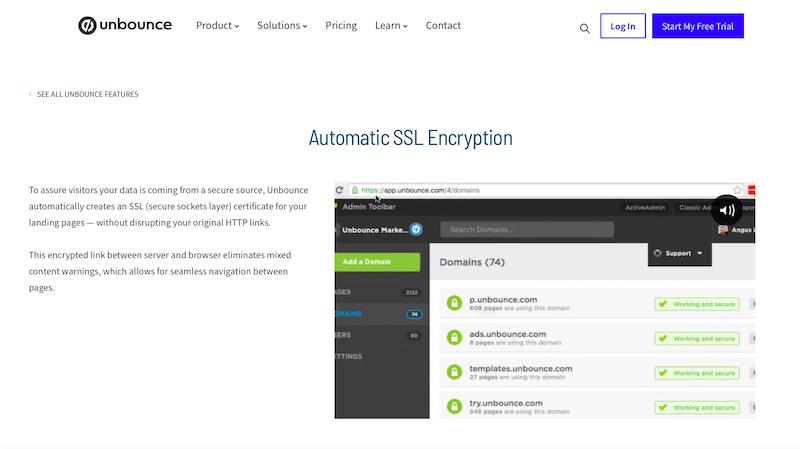Open the Support dropdown in video
Image resolution: width=800 pixels, height=449 pixels.
[679, 253]
